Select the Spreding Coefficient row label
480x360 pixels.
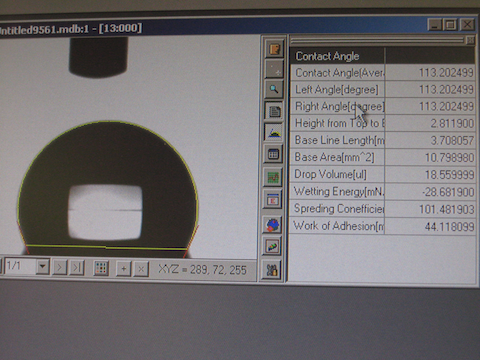click(x=339, y=209)
